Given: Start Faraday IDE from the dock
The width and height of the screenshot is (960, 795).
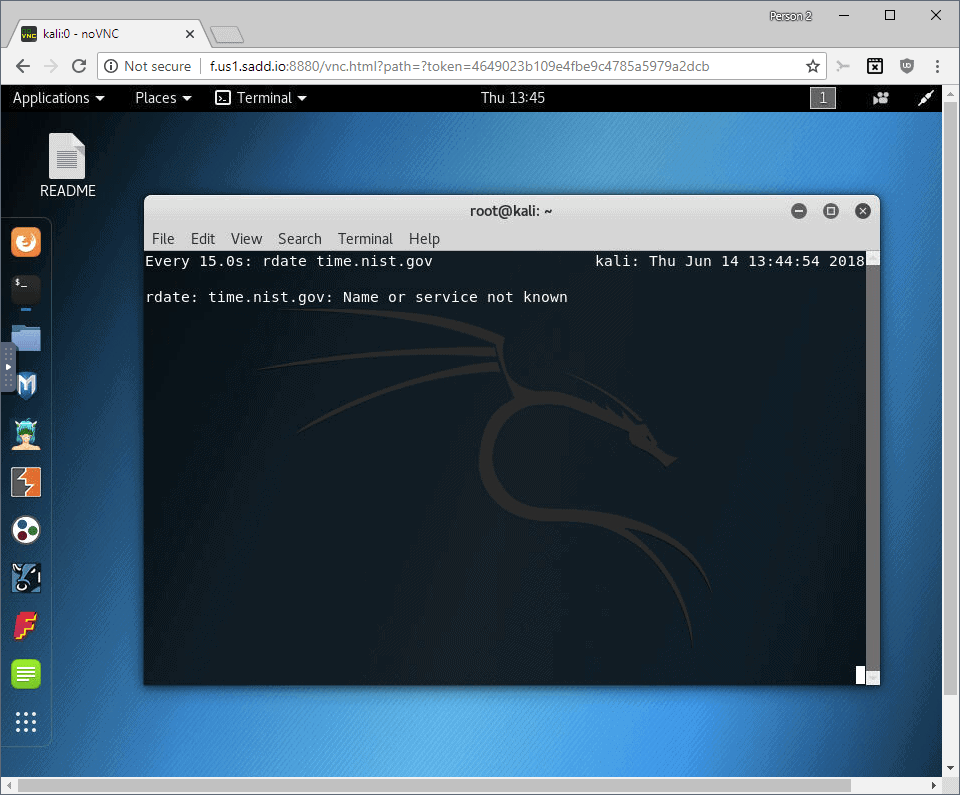Looking at the screenshot, I should (x=25, y=625).
